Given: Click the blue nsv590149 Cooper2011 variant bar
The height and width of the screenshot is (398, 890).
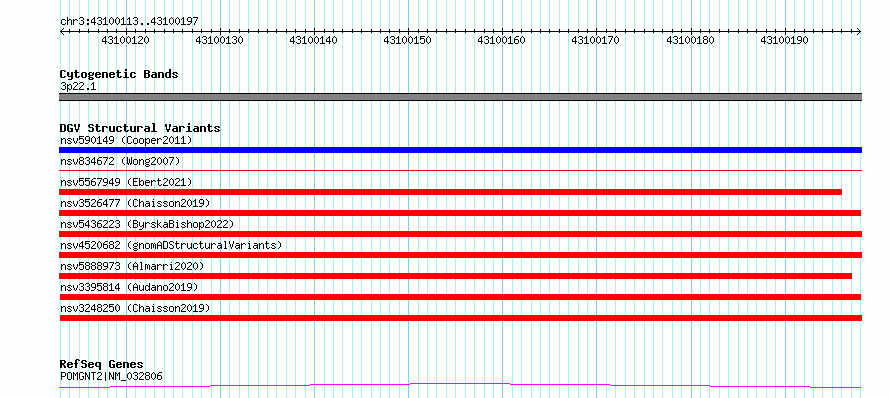Looking at the screenshot, I should (460, 150).
